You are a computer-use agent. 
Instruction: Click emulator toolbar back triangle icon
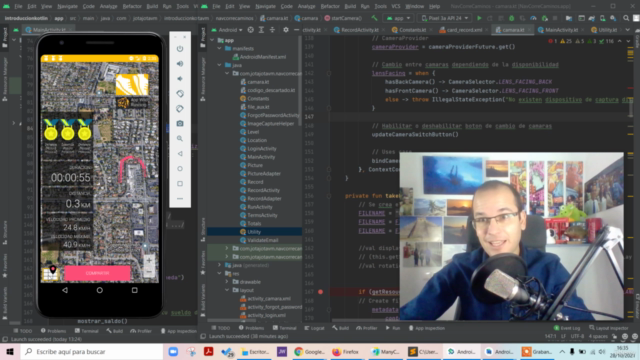[x=180, y=153]
